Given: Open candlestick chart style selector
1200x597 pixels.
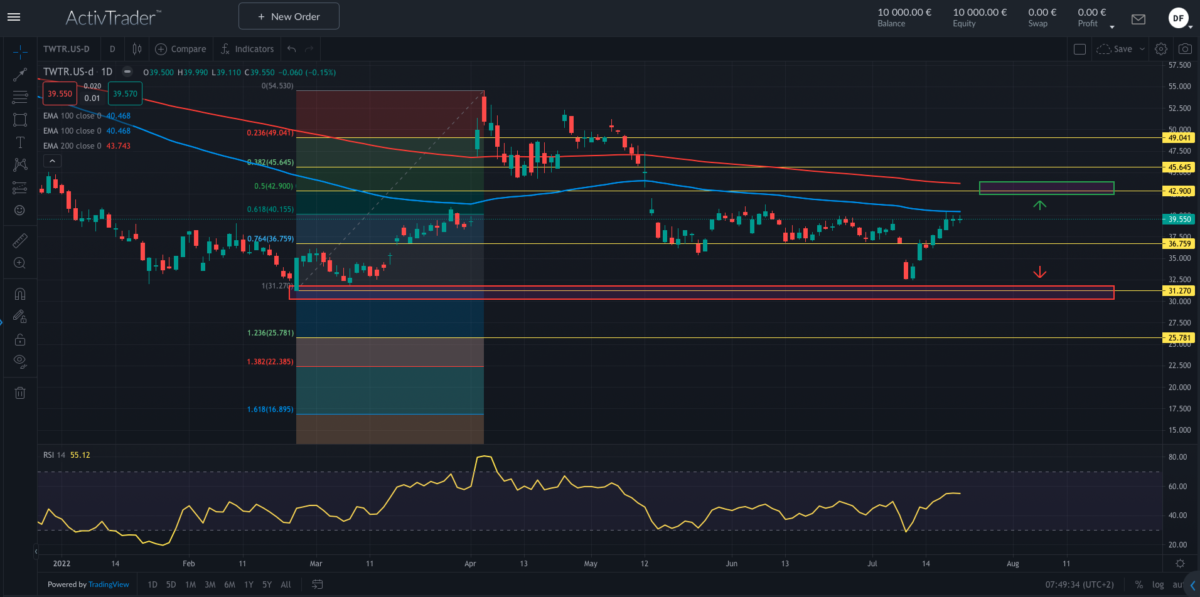Looking at the screenshot, I should [x=137, y=48].
